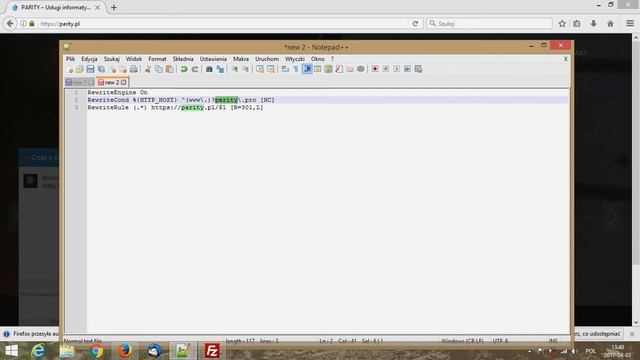Click the Close document toolbar icon
640x360 pixels.
[113, 69]
